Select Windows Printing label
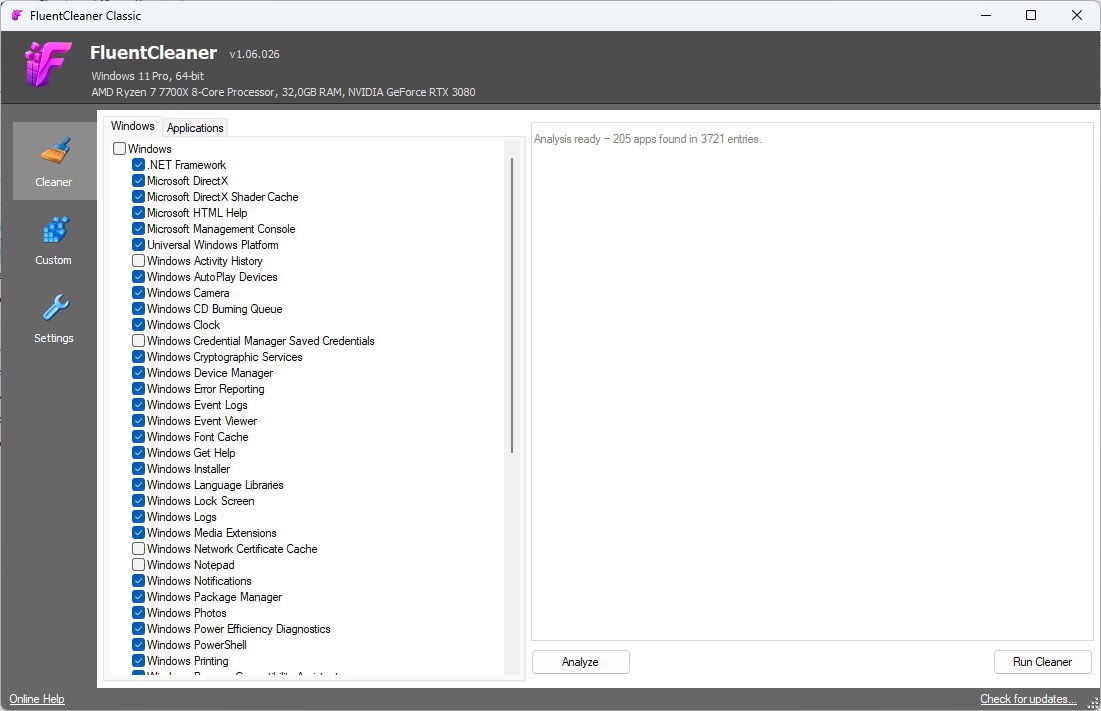Screen dimensions: 1101x711 tap(187, 661)
